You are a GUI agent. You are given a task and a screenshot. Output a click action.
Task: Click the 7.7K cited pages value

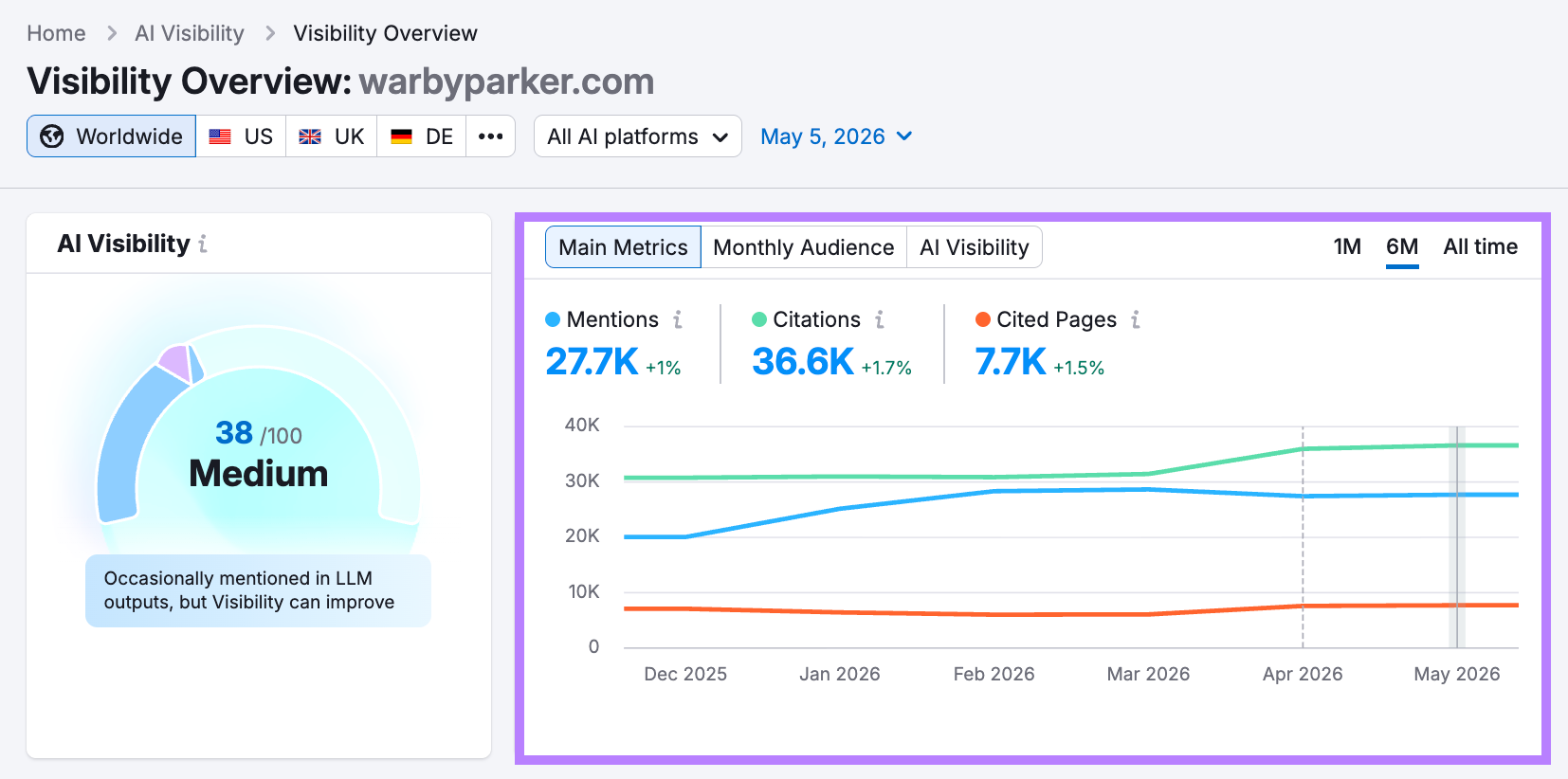(1011, 361)
